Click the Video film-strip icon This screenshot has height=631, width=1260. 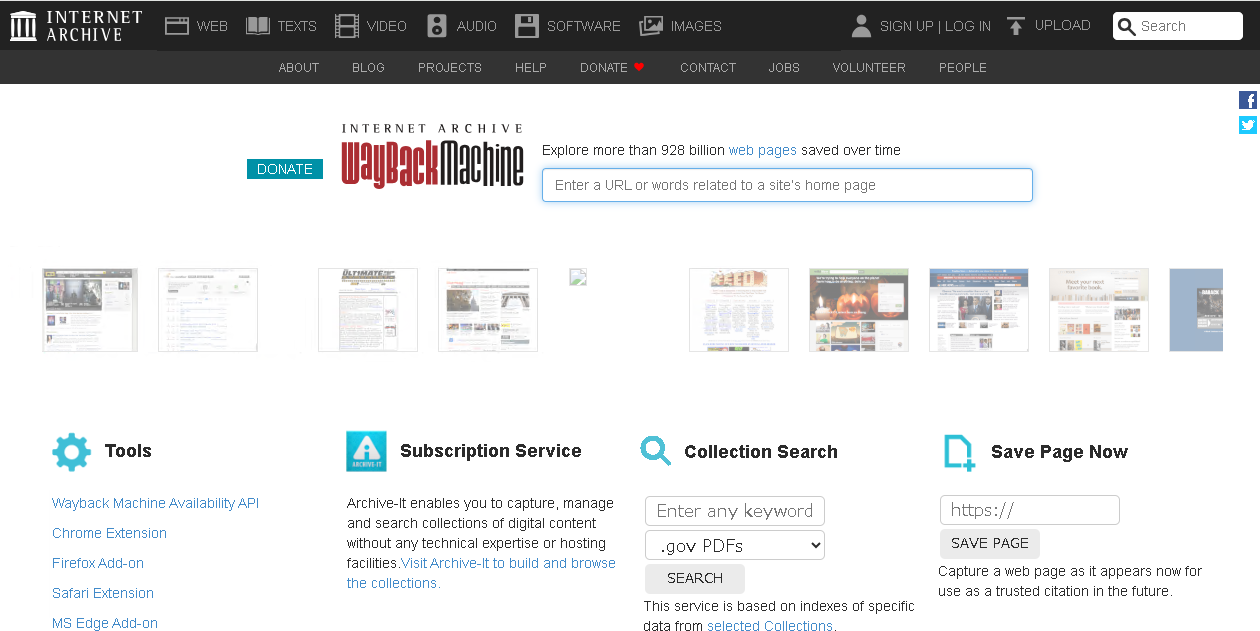pyautogui.click(x=347, y=26)
